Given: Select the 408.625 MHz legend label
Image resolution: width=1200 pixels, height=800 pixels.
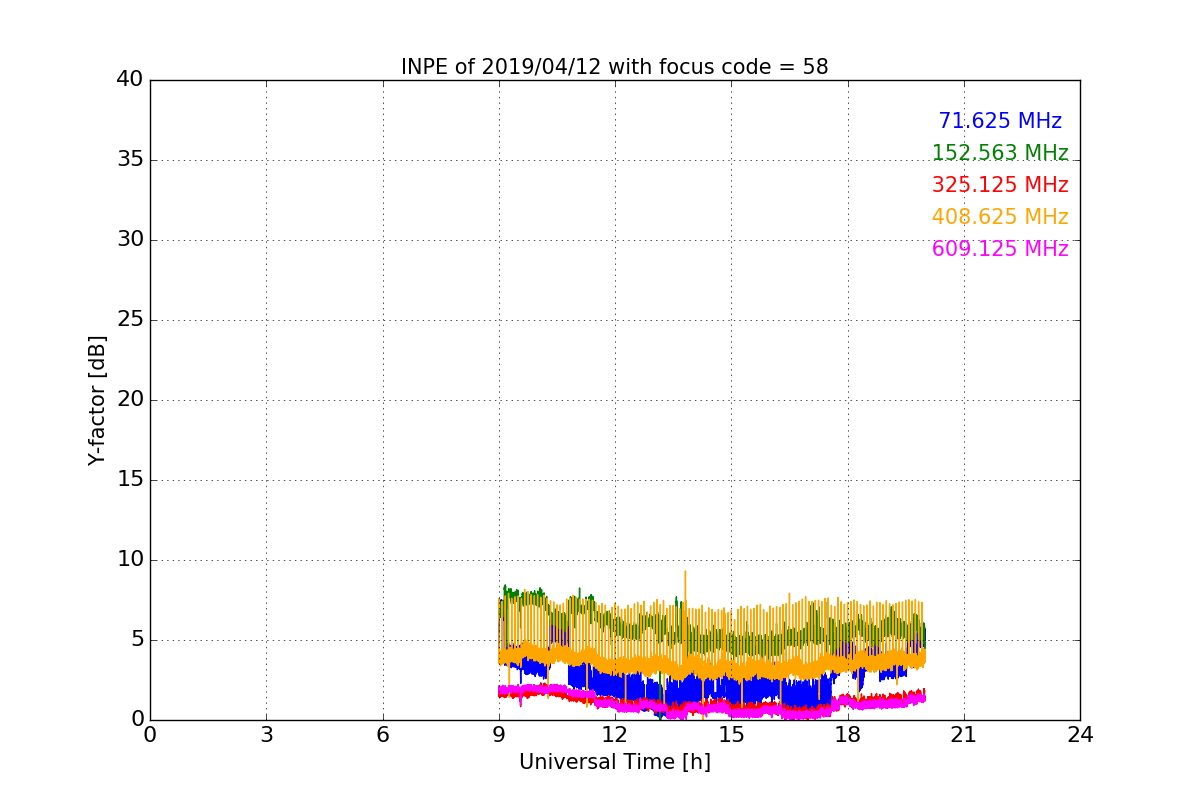Looking at the screenshot, I should pyautogui.click(x=1000, y=217).
